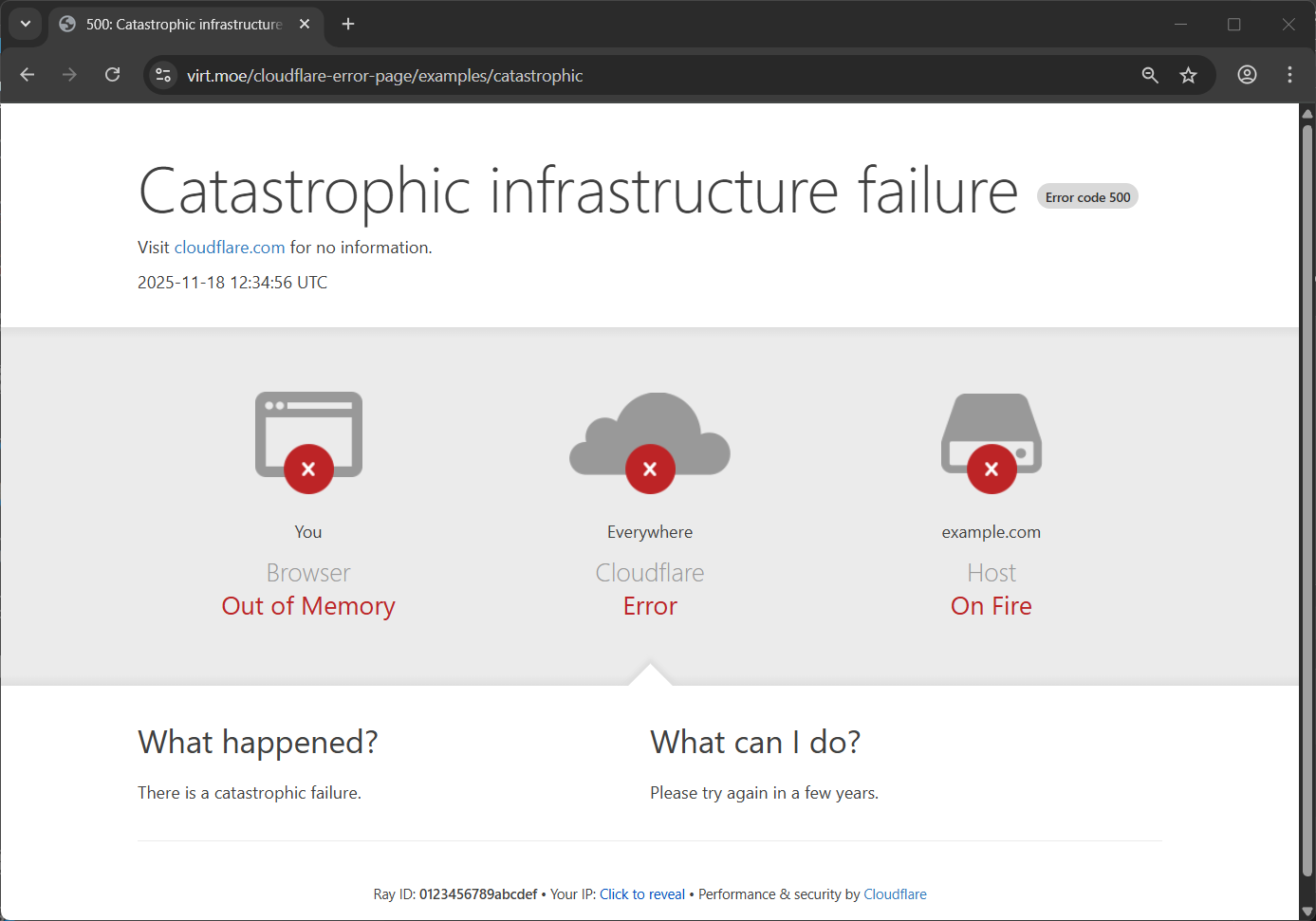Open the site information icon in the address bar

(162, 75)
